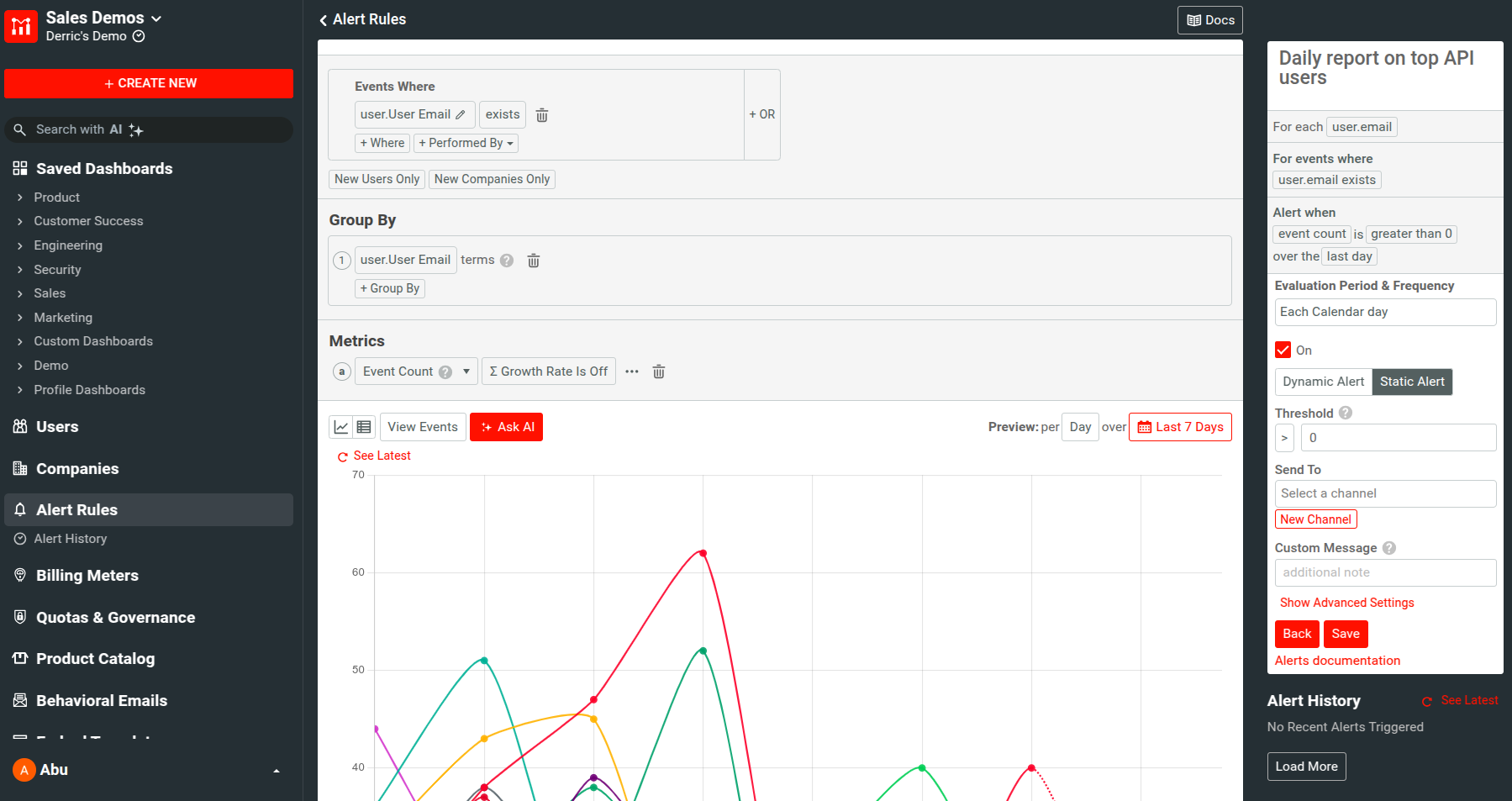Click the peak red data point on chart
This screenshot has height=801, width=1512.
coord(703,553)
